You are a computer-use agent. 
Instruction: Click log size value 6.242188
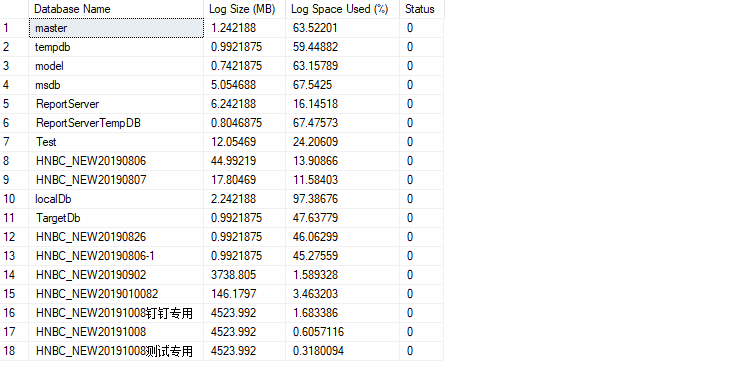233,104
